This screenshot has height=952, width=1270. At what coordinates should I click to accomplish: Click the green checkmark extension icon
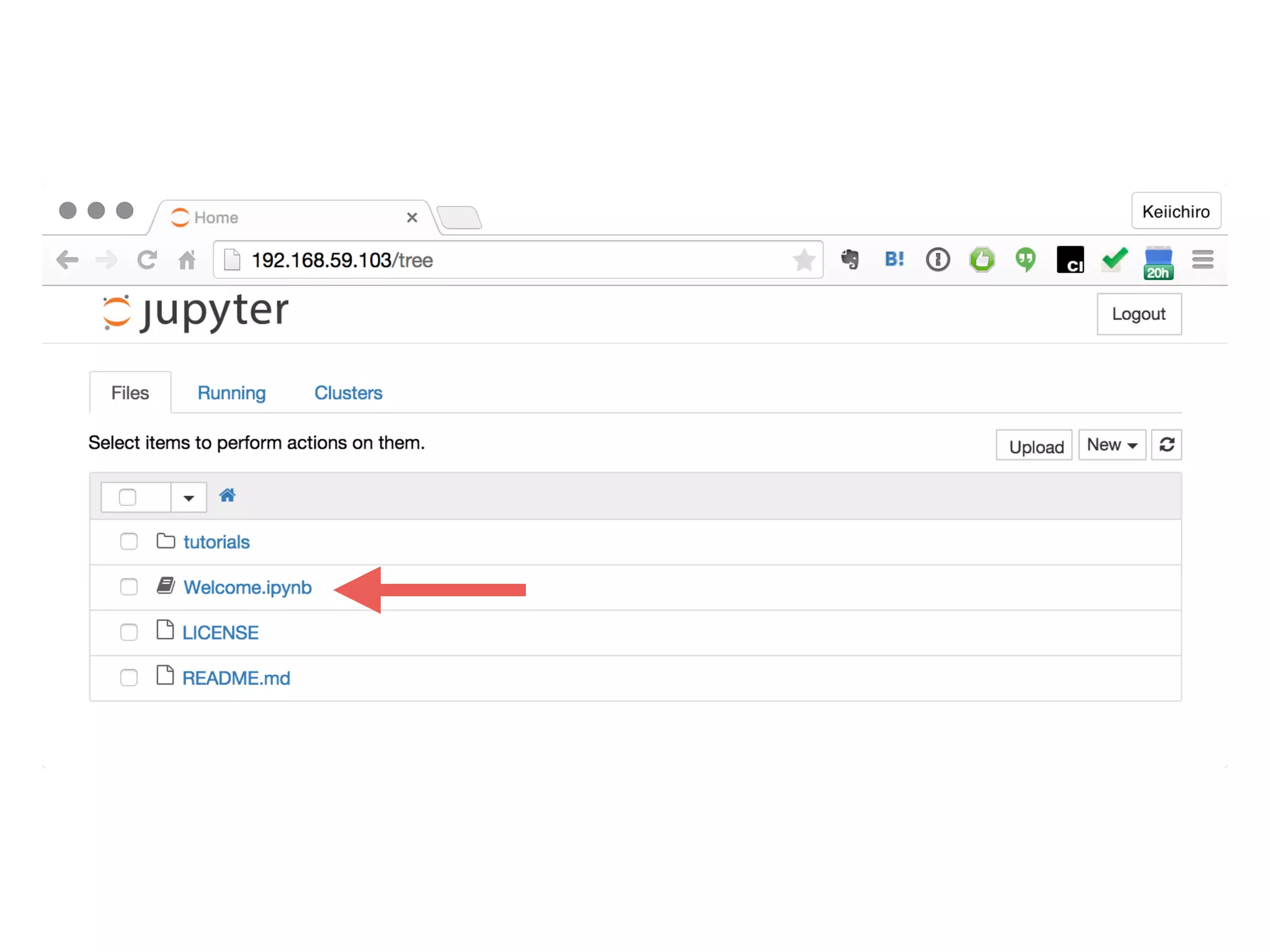tap(1114, 259)
